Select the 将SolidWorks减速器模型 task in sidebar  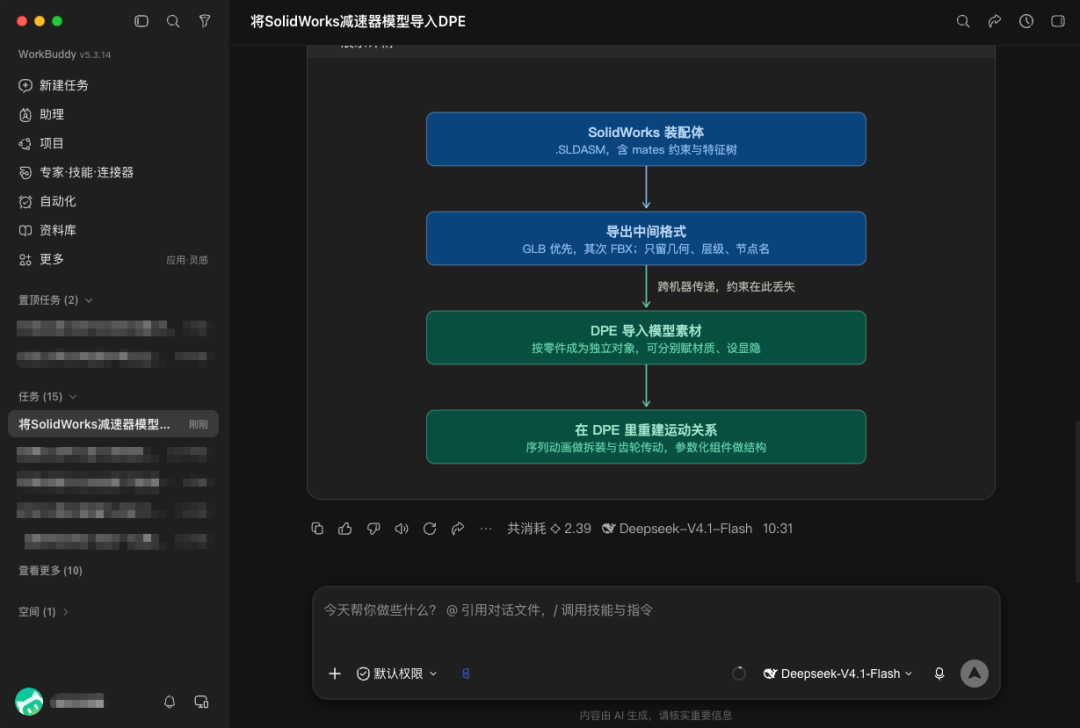tap(113, 424)
